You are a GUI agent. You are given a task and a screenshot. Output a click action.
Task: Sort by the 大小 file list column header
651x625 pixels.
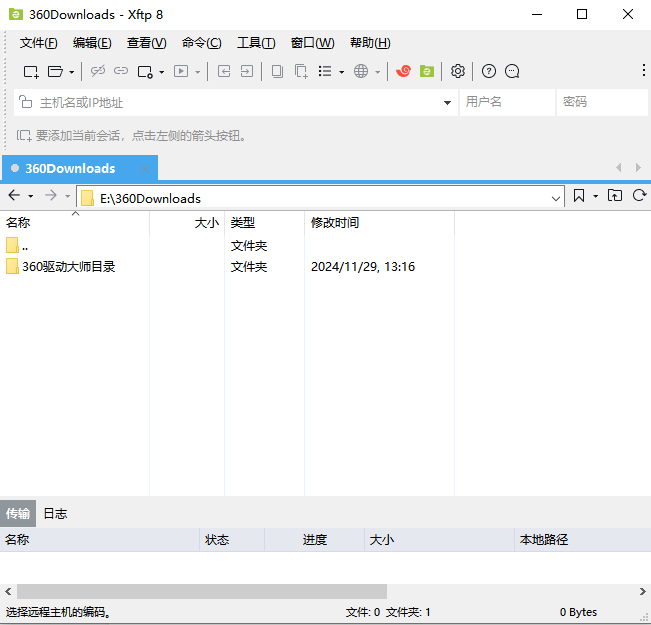[x=187, y=223]
